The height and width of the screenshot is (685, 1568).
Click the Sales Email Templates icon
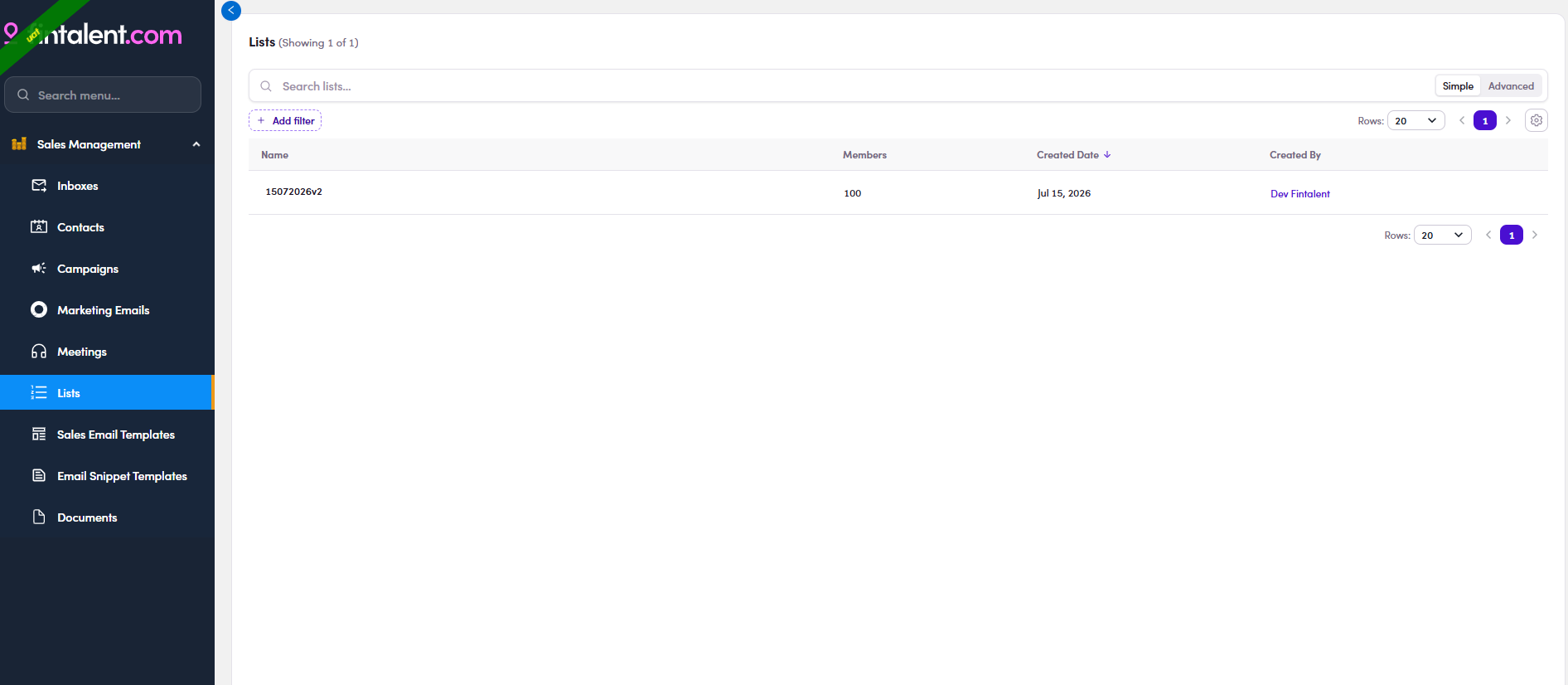pyautogui.click(x=39, y=434)
